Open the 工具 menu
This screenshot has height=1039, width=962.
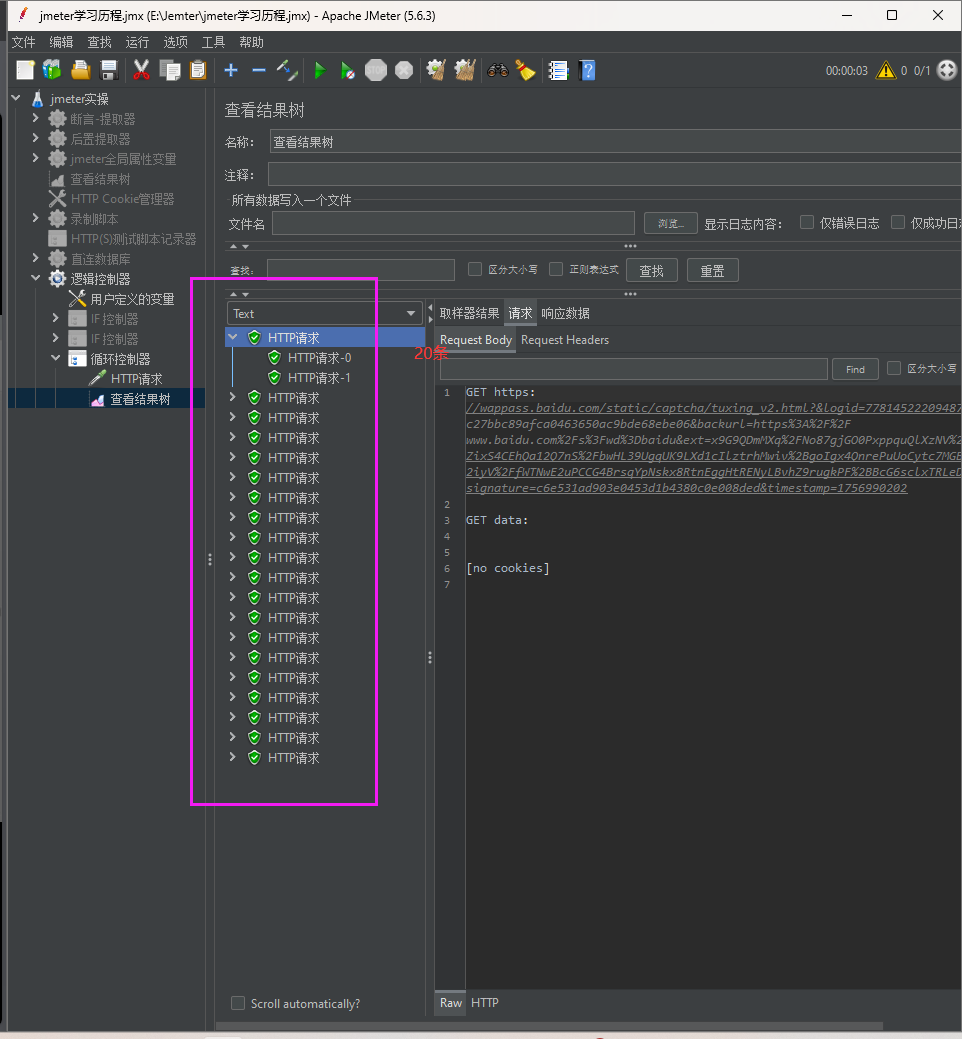213,42
